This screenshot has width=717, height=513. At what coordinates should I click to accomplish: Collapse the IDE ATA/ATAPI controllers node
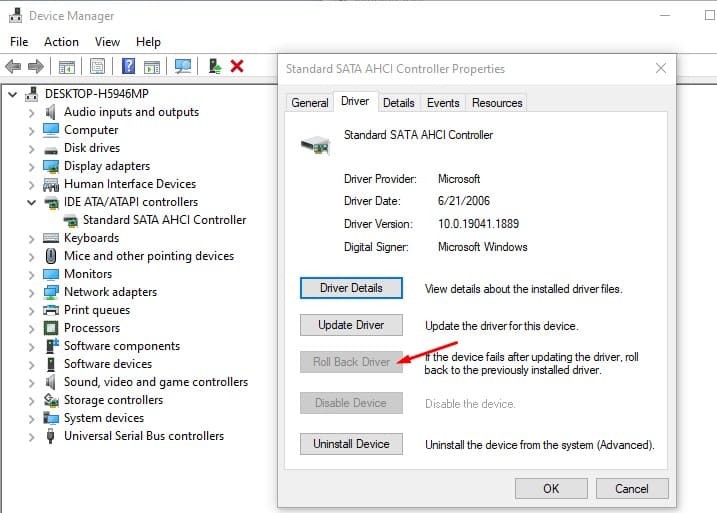click(31, 202)
